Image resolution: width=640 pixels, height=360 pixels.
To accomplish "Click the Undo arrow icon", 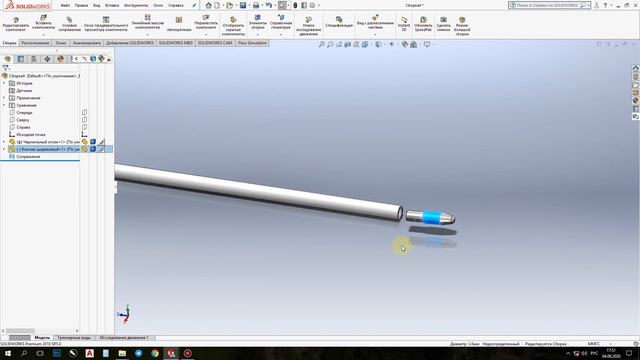I will (269, 5).
